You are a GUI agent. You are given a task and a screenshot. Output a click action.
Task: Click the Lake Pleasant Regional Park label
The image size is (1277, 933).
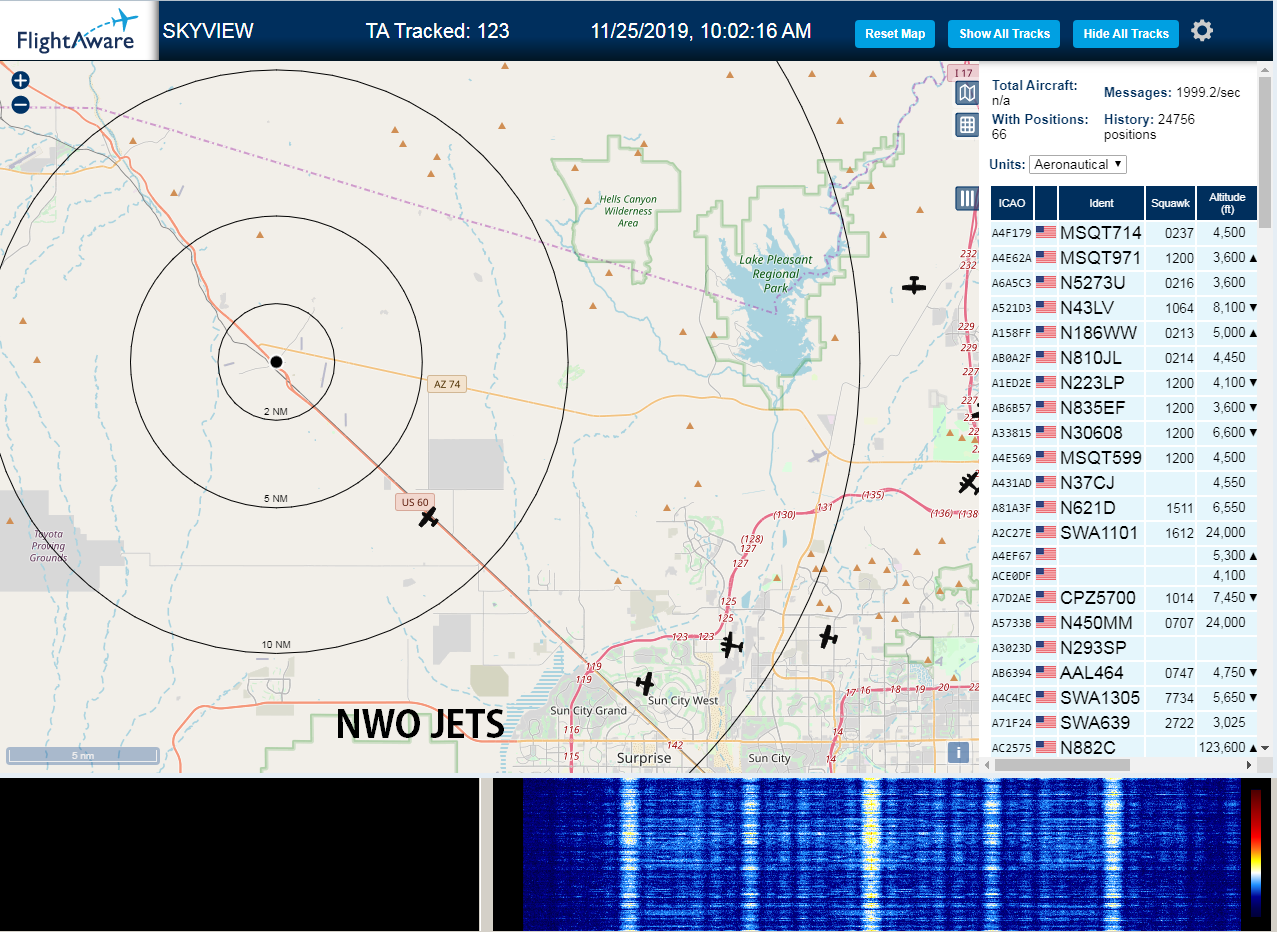pyautogui.click(x=775, y=274)
